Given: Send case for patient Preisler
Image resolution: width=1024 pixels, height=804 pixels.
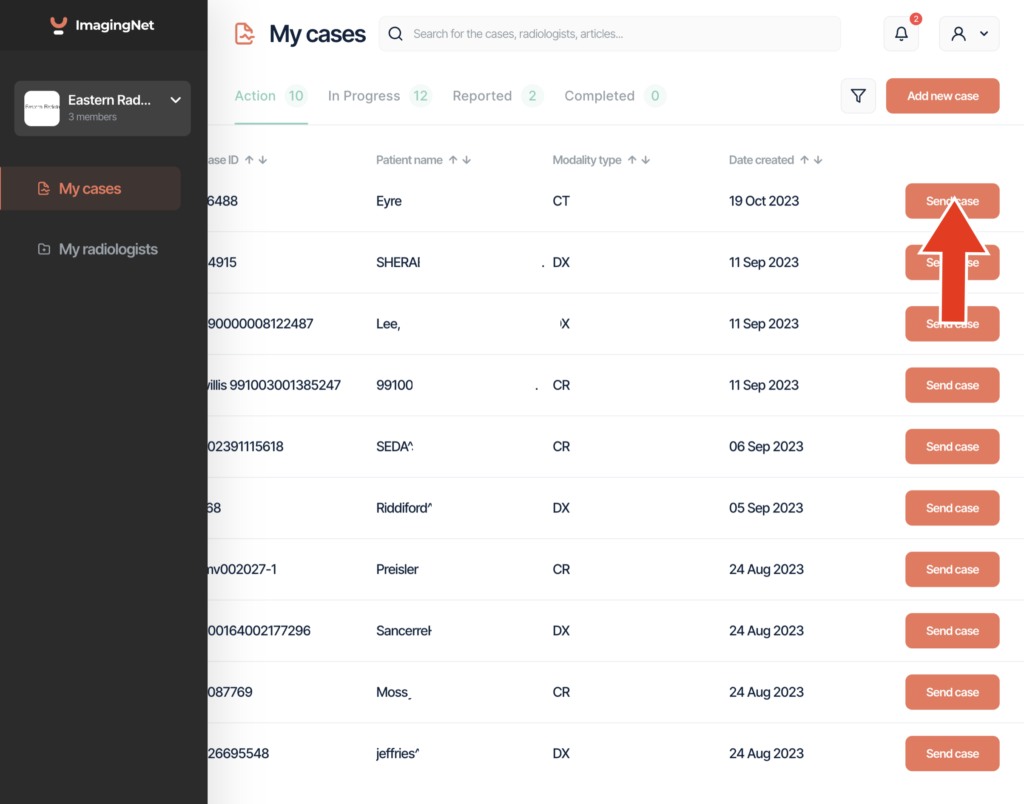Looking at the screenshot, I should coord(952,569).
